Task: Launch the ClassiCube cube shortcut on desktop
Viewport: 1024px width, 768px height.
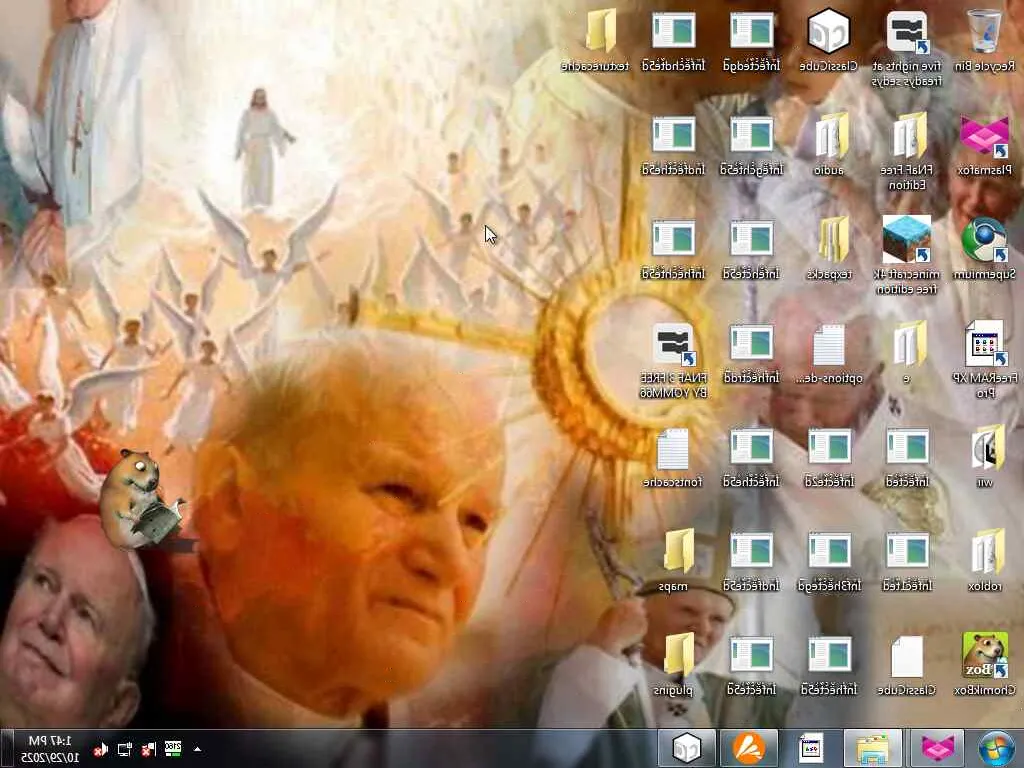Action: 828,40
